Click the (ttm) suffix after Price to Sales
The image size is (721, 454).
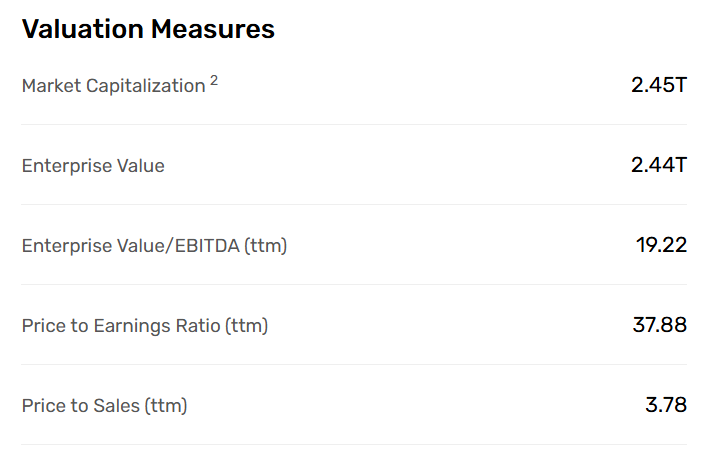pyautogui.click(x=166, y=406)
